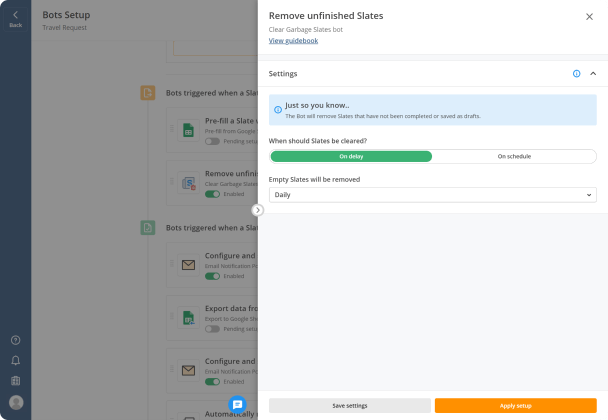Viewport: 608px width, 420px height.
Task: Collapse the Settings section chevron
Action: [x=593, y=74]
